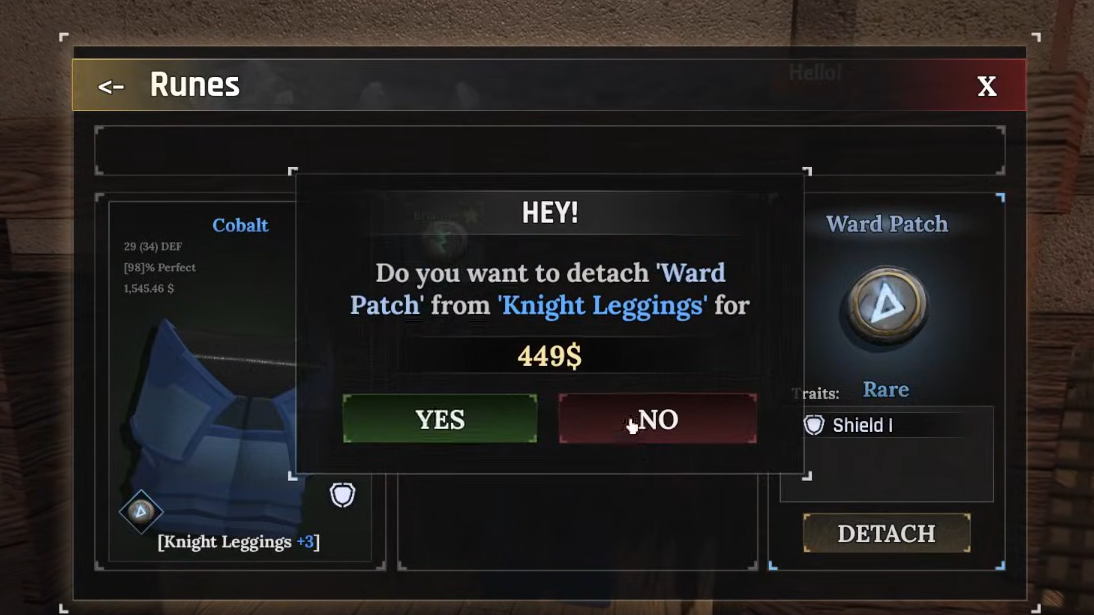Select the dimmed rune icon behind the dialog
The height and width of the screenshot is (615, 1094).
tap(443, 239)
